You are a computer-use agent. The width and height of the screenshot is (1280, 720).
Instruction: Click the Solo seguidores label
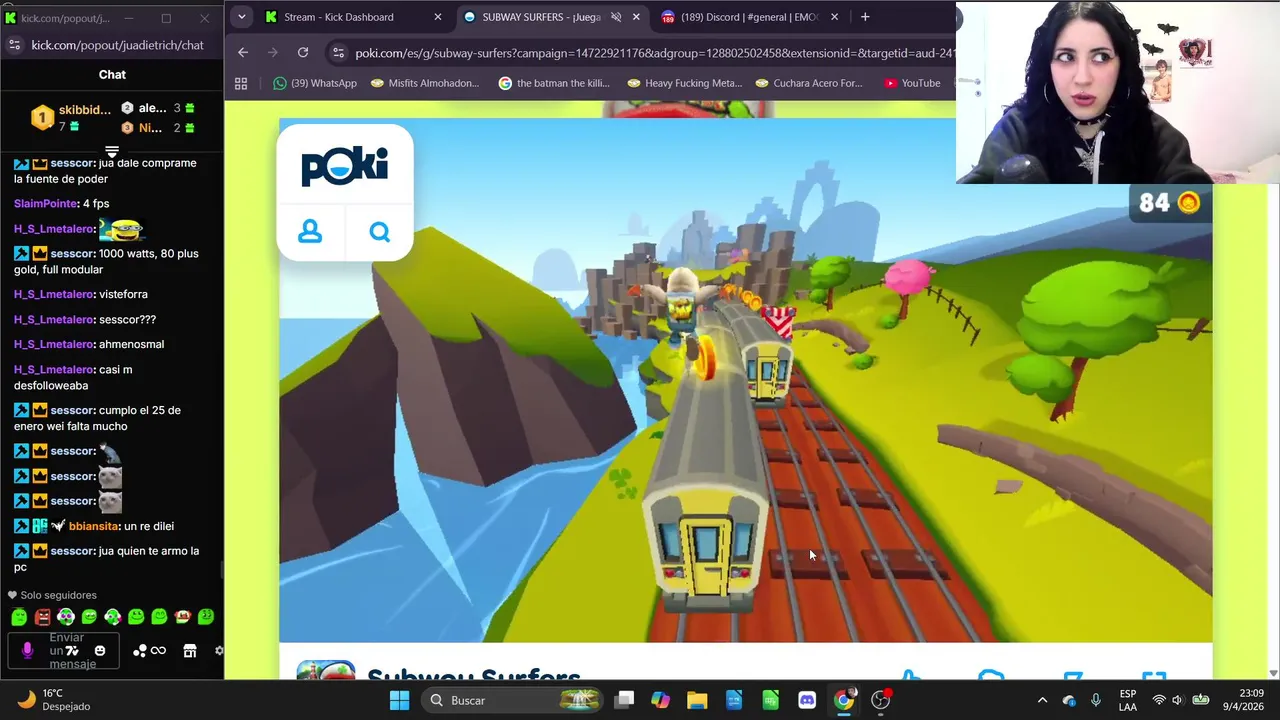coord(58,595)
